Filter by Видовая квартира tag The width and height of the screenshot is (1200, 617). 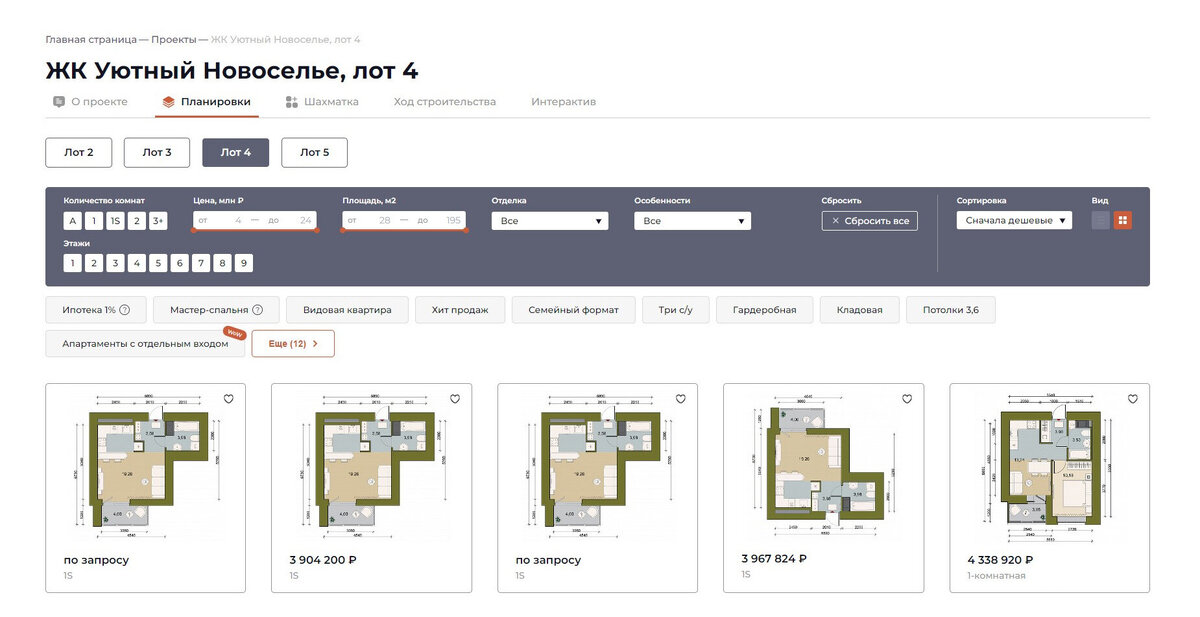(347, 310)
